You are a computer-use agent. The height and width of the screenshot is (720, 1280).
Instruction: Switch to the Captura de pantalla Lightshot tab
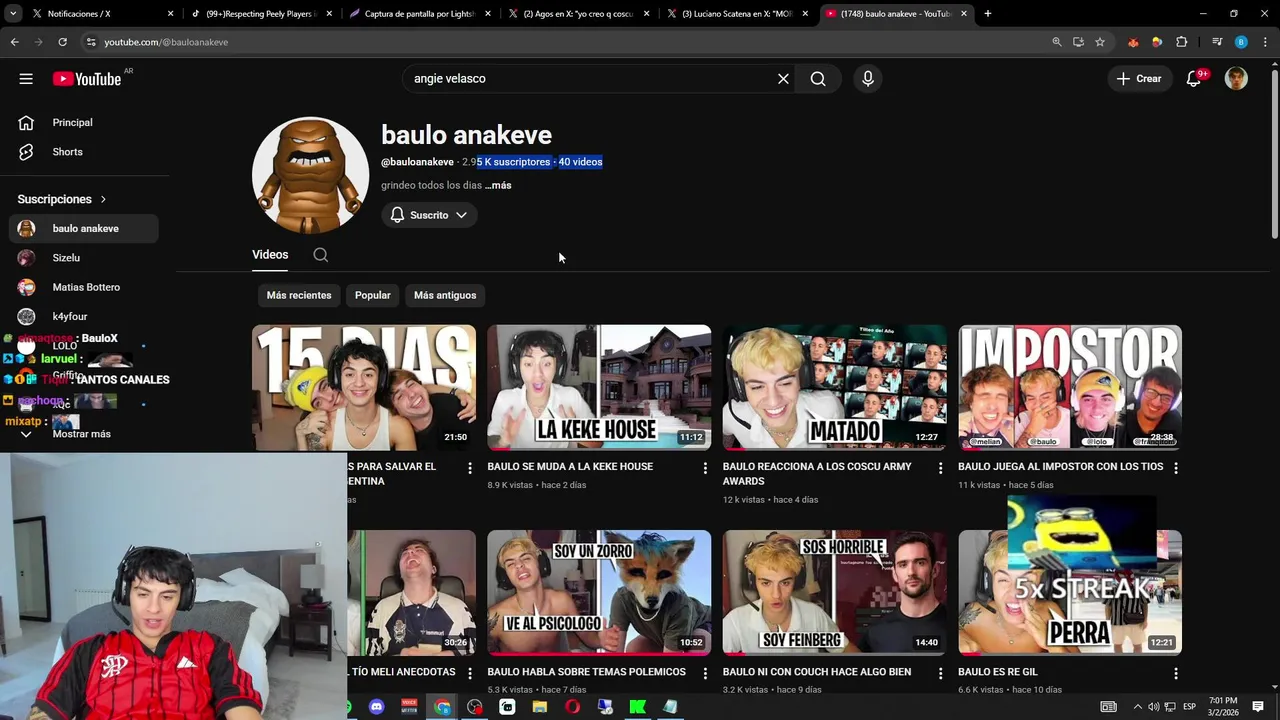420,14
